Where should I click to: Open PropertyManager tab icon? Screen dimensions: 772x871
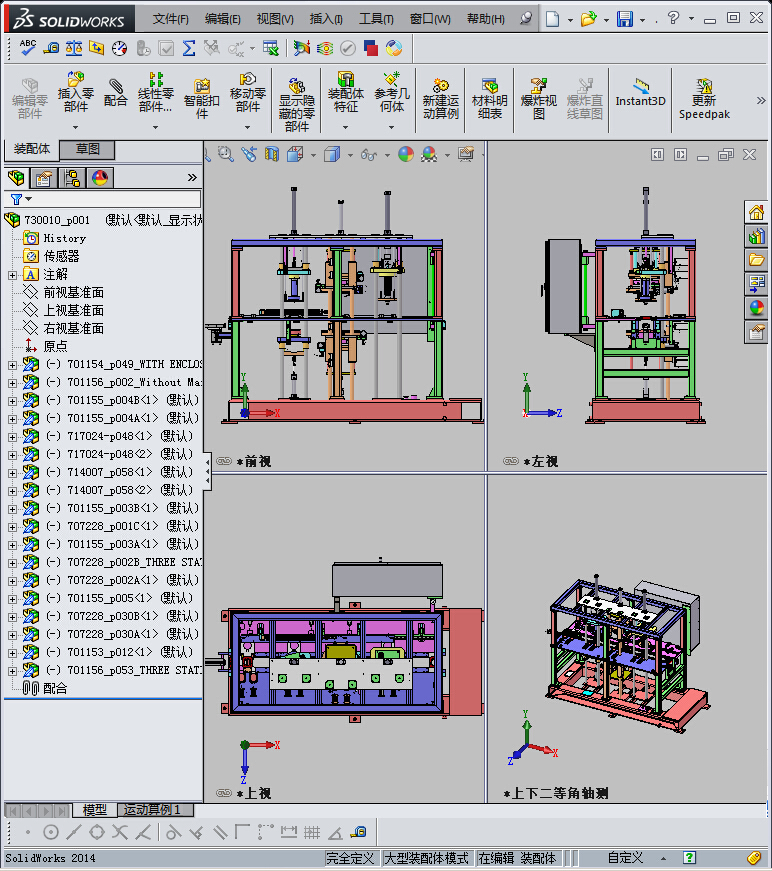[x=44, y=178]
